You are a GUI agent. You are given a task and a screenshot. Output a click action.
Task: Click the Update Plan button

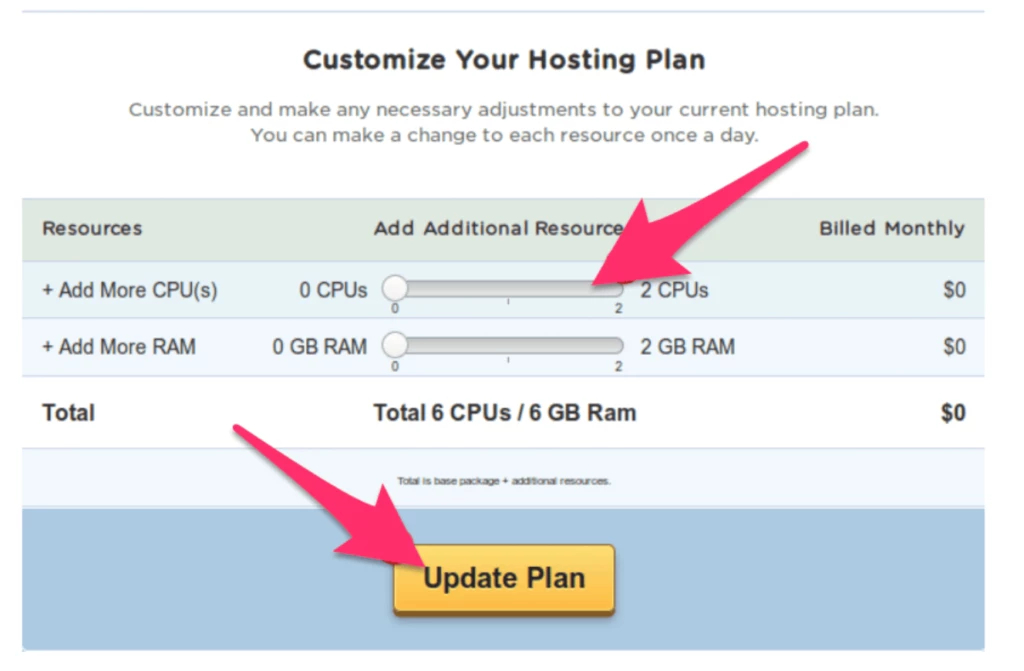[x=503, y=578]
